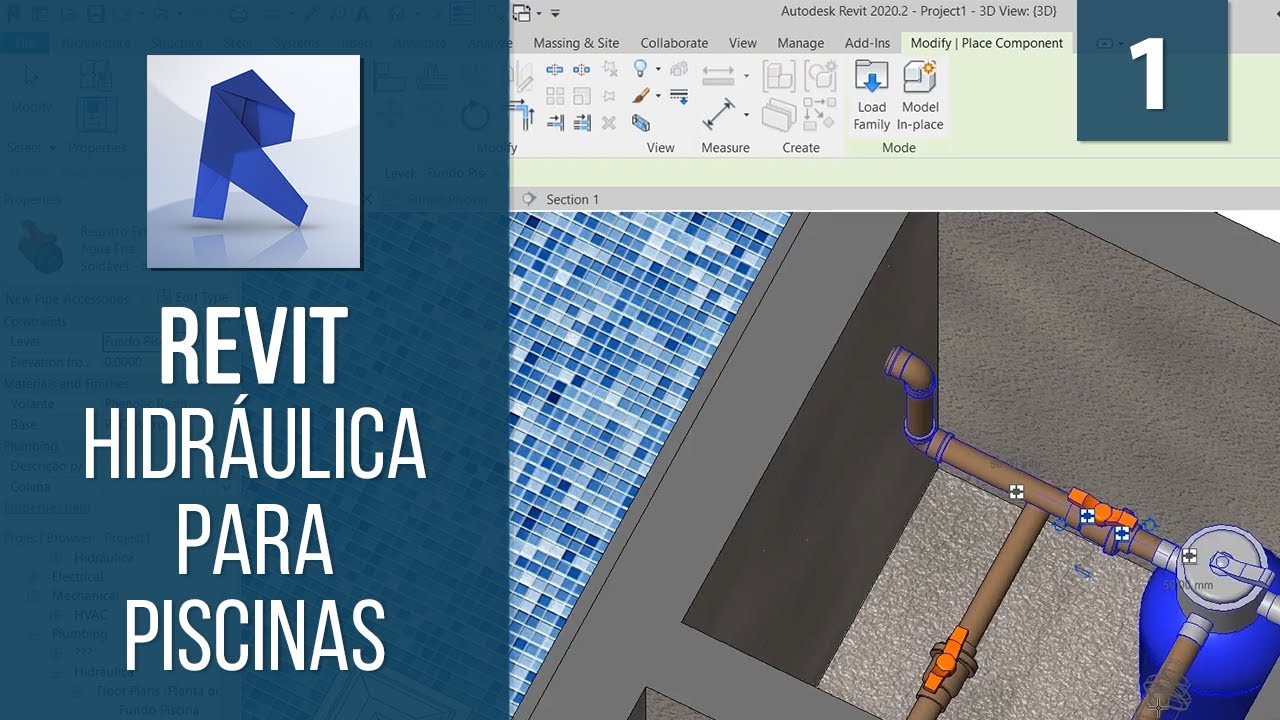This screenshot has height=720, width=1280.
Task: Click the greyed Delete X icon
Action: click(x=609, y=123)
